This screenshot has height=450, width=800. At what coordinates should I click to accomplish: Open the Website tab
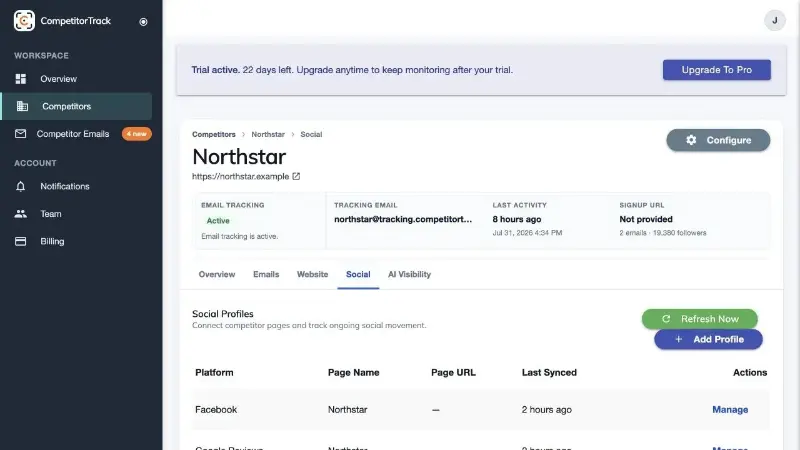[x=312, y=274]
